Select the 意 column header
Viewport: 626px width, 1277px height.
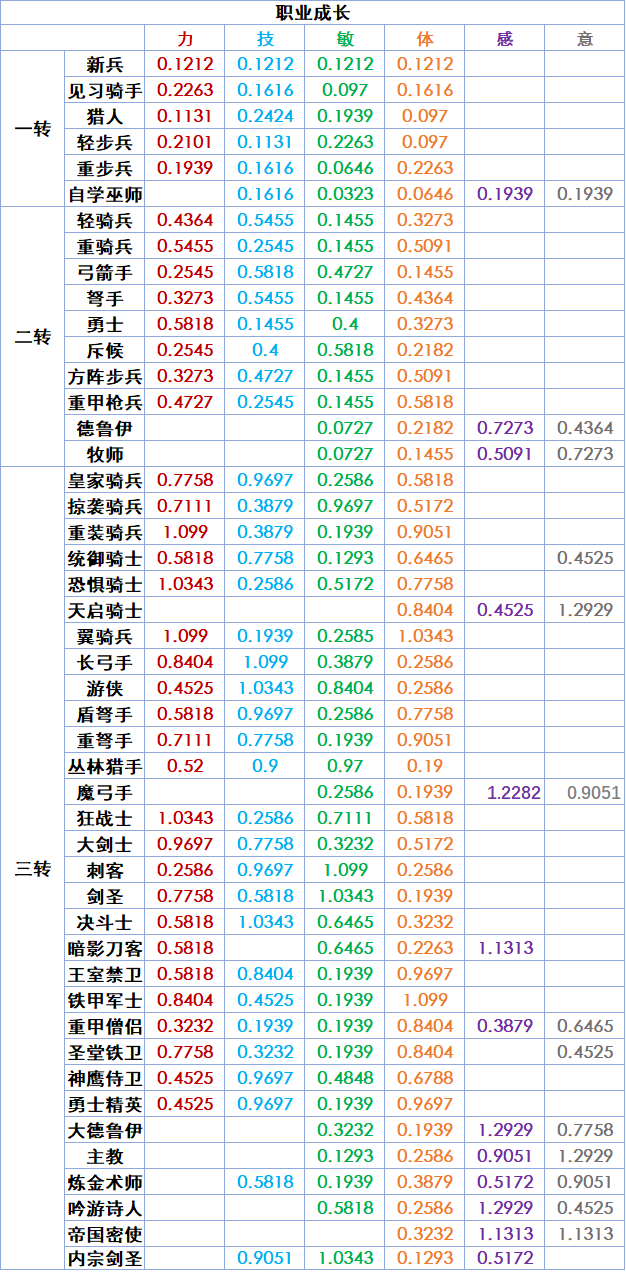pyautogui.click(x=585, y=39)
